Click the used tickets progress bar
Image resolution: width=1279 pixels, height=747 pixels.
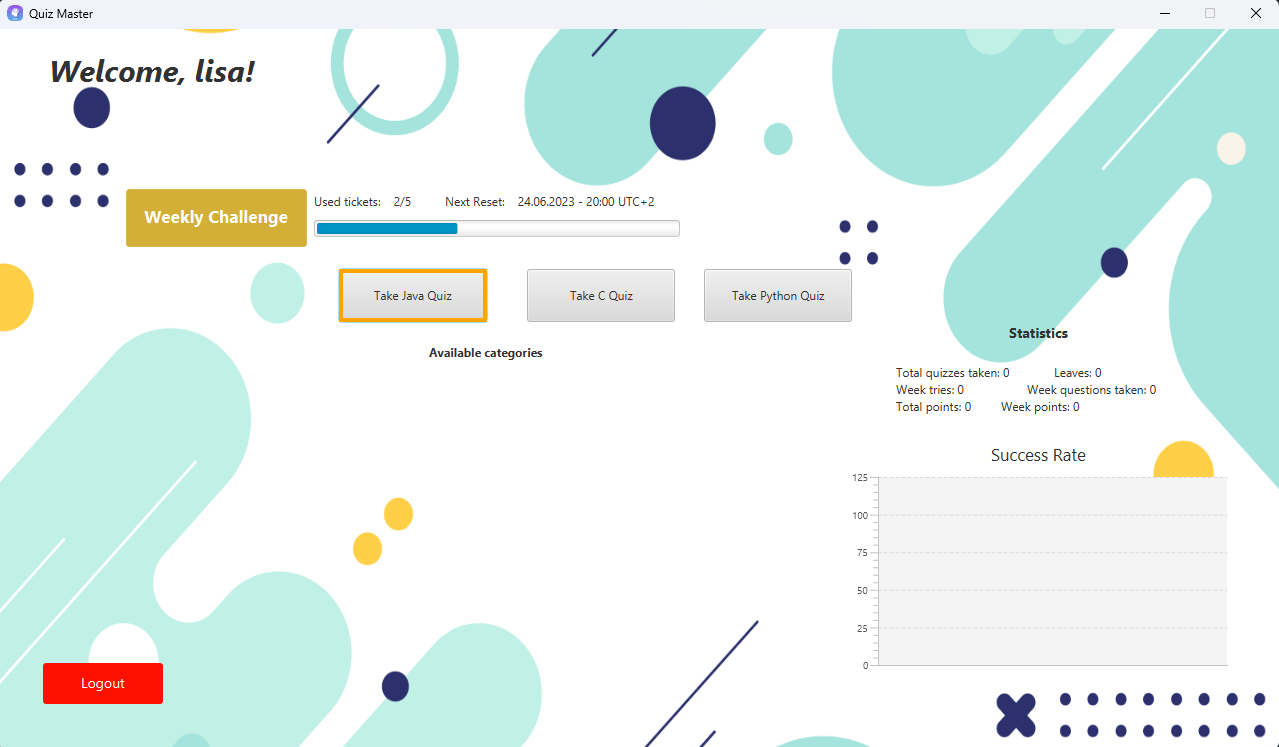click(497, 228)
